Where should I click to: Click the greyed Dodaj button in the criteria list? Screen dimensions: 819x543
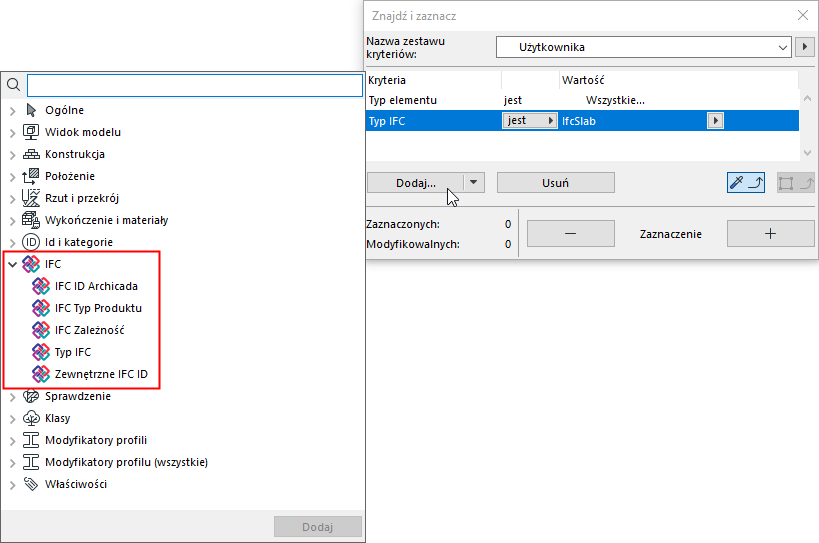click(318, 527)
